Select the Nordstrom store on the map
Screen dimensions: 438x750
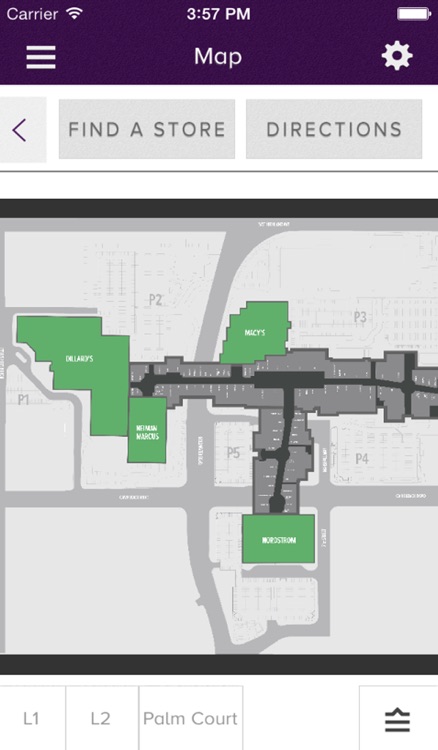pyautogui.click(x=278, y=539)
